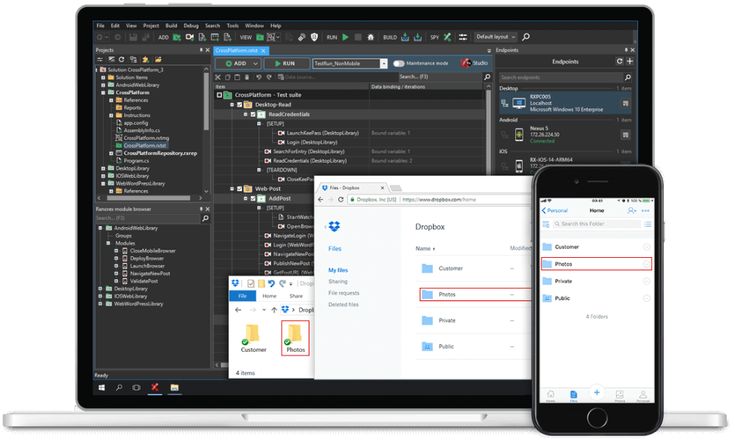The width and height of the screenshot is (735, 440).
Task: Toggle the CrossPlatform - Test suite checkbox
Action: click(x=219, y=95)
